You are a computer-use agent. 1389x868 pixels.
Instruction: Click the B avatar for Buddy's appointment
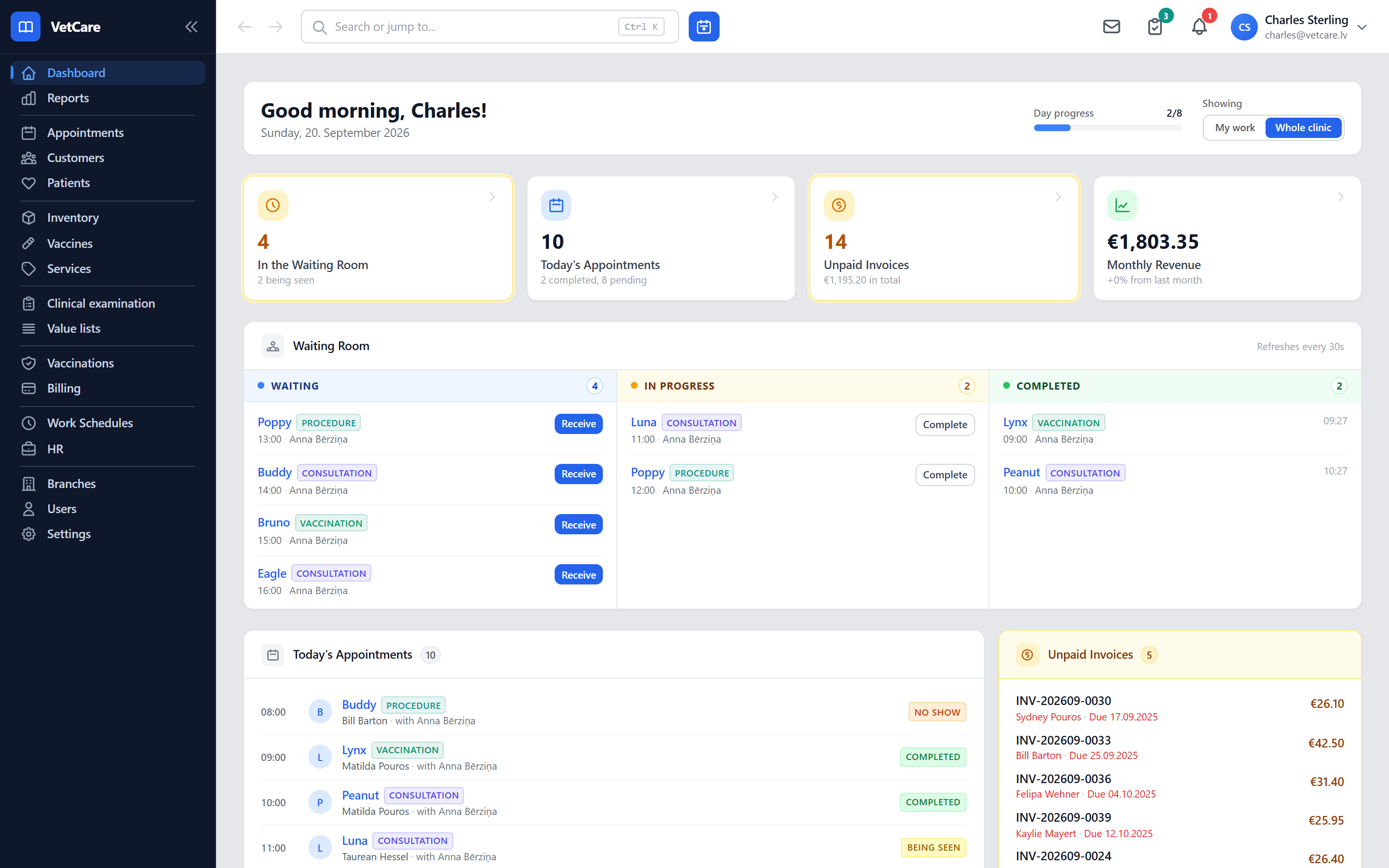(320, 712)
